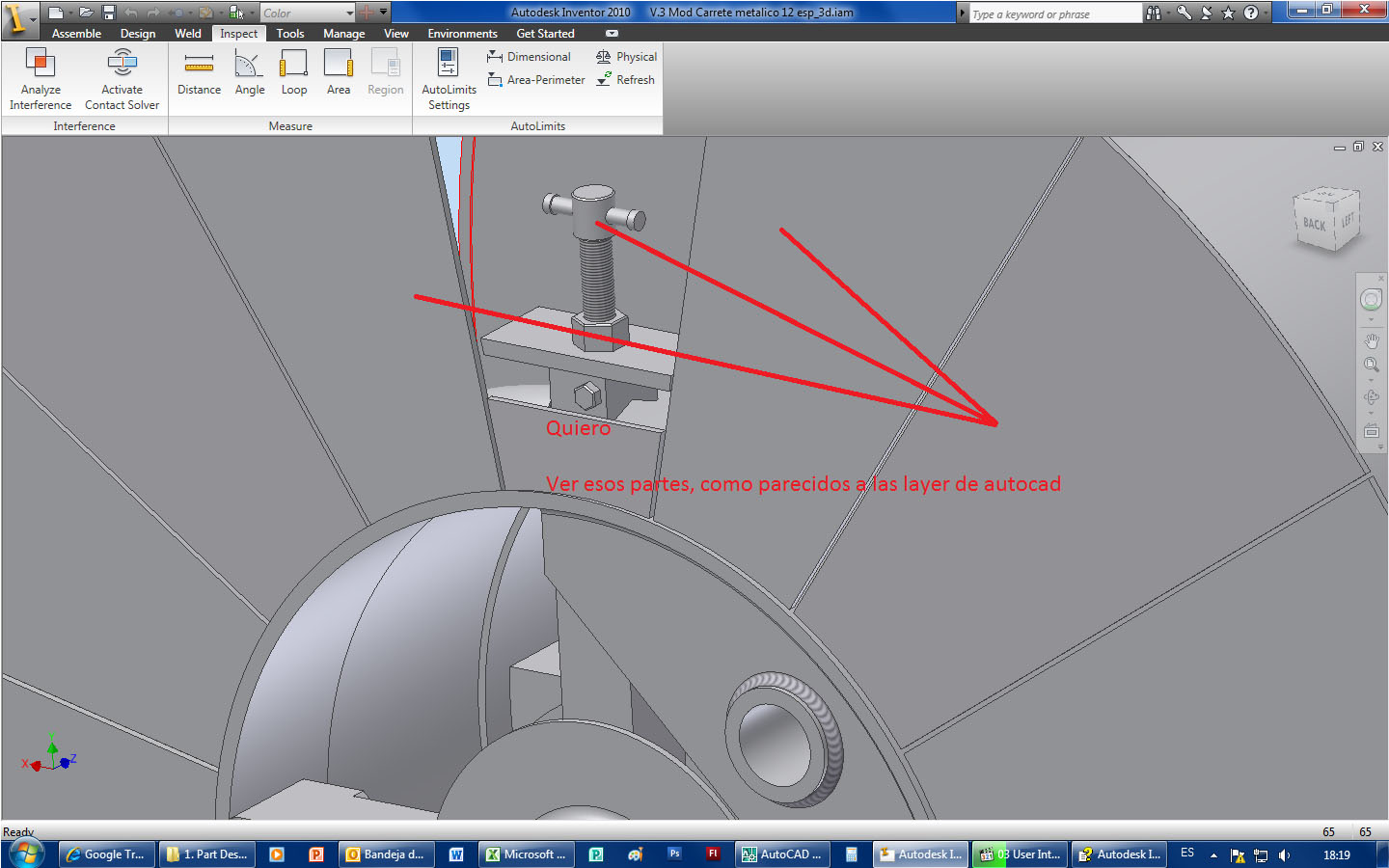Viewport: 1389px width, 868px height.
Task: Select the Inspect tab
Action: 238,34
